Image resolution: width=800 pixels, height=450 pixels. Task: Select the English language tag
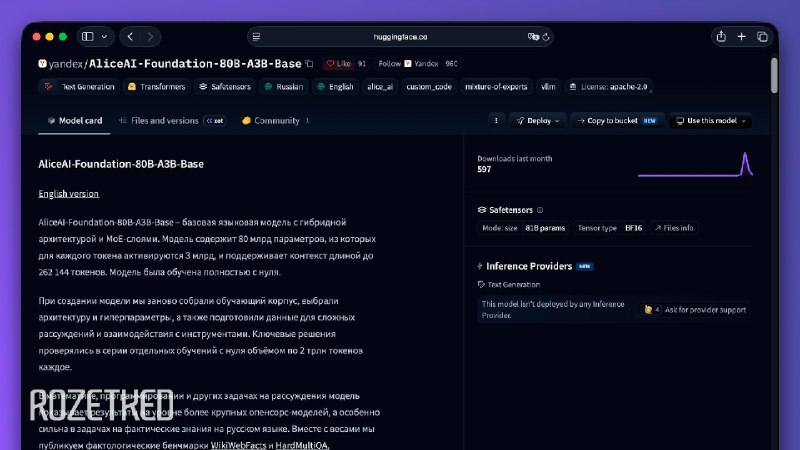[335, 87]
